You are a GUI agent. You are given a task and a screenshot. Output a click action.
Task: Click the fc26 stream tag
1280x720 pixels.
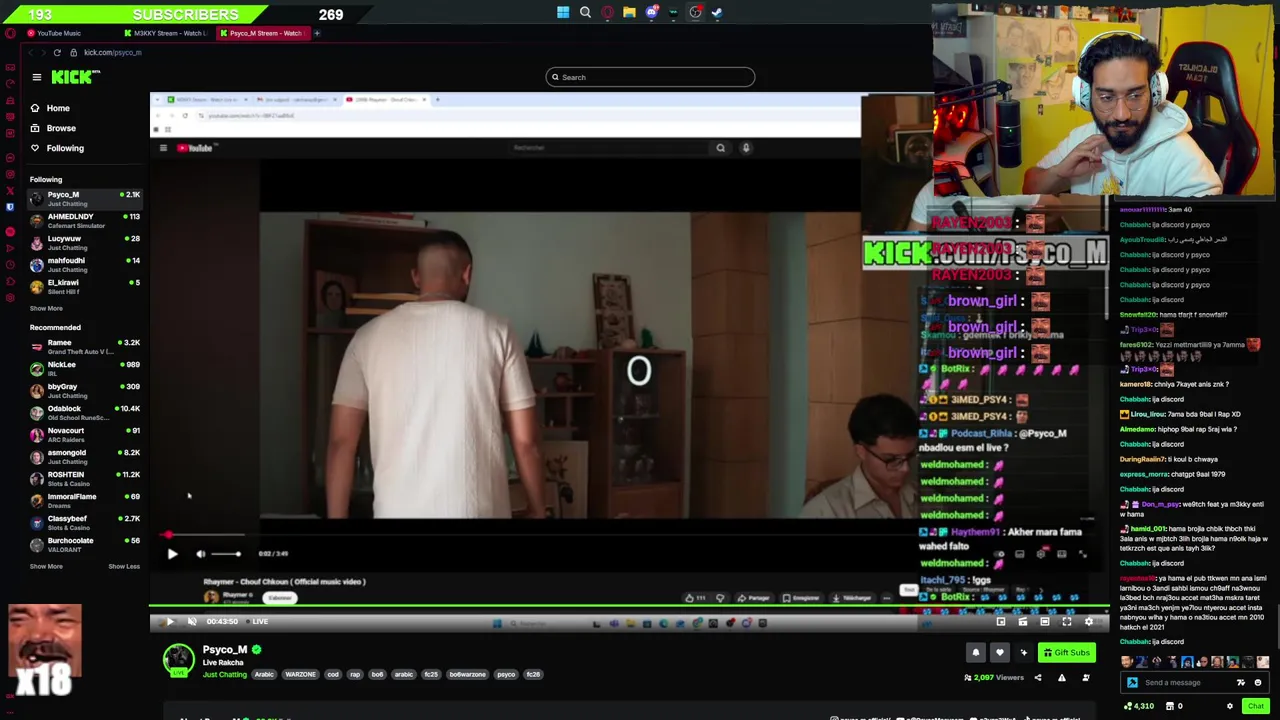click(x=533, y=675)
